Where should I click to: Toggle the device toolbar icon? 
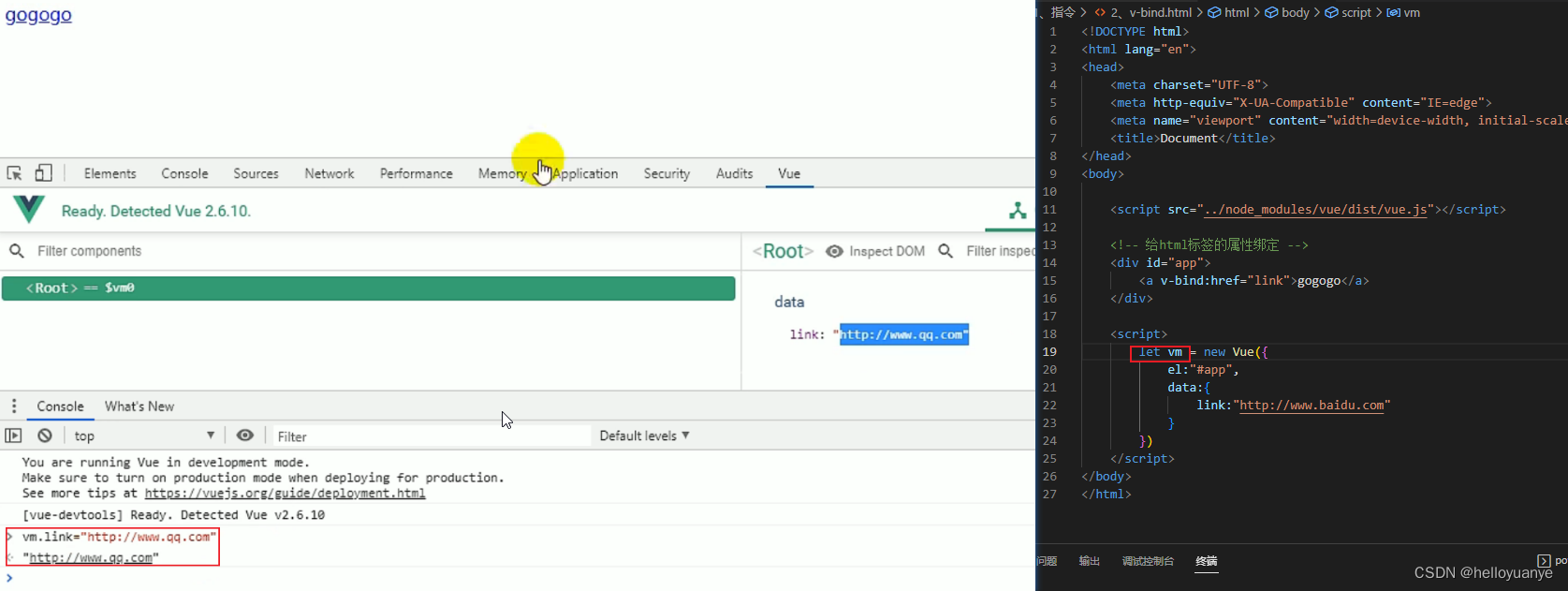click(x=43, y=173)
